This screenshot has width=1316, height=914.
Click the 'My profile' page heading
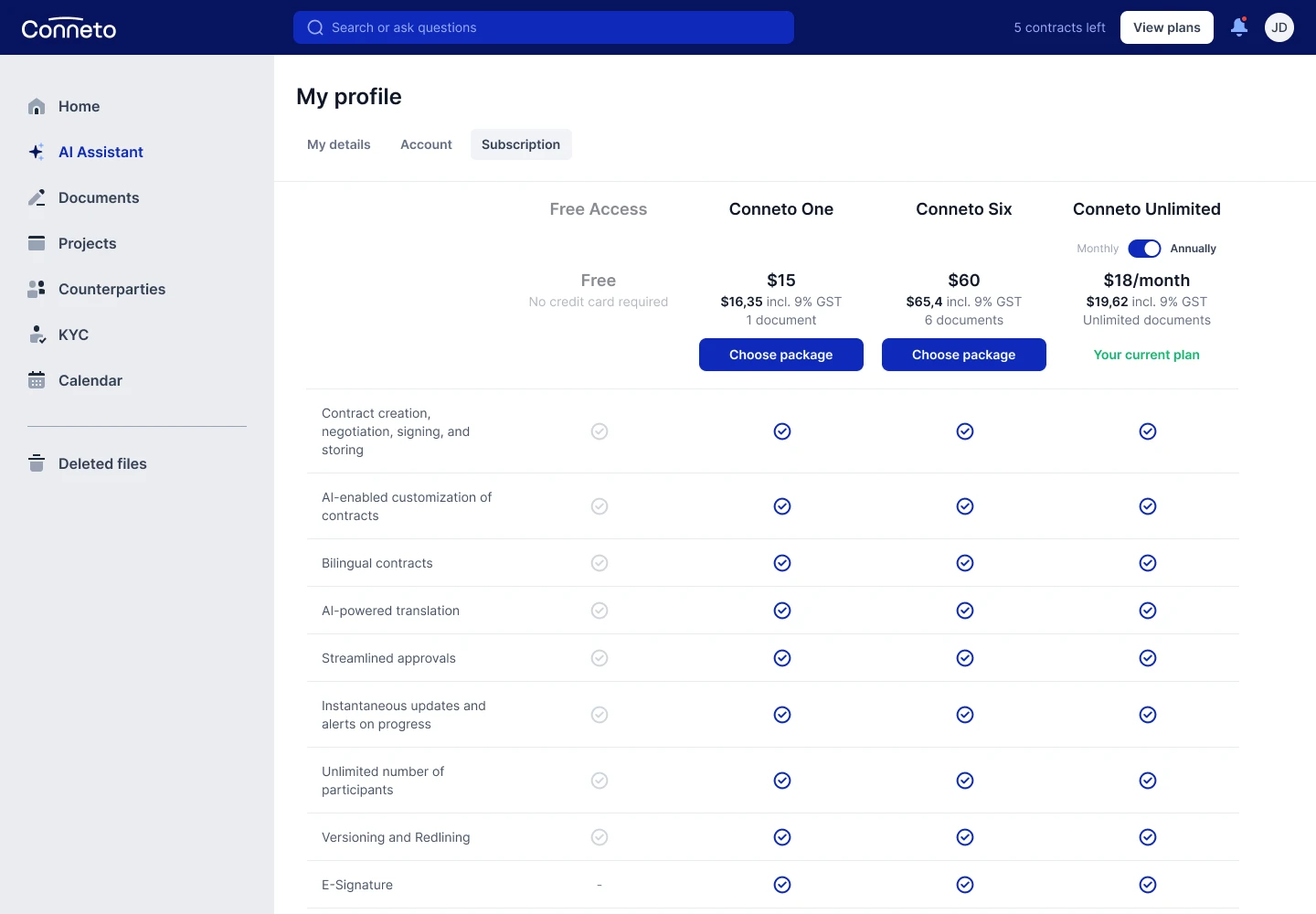349,97
